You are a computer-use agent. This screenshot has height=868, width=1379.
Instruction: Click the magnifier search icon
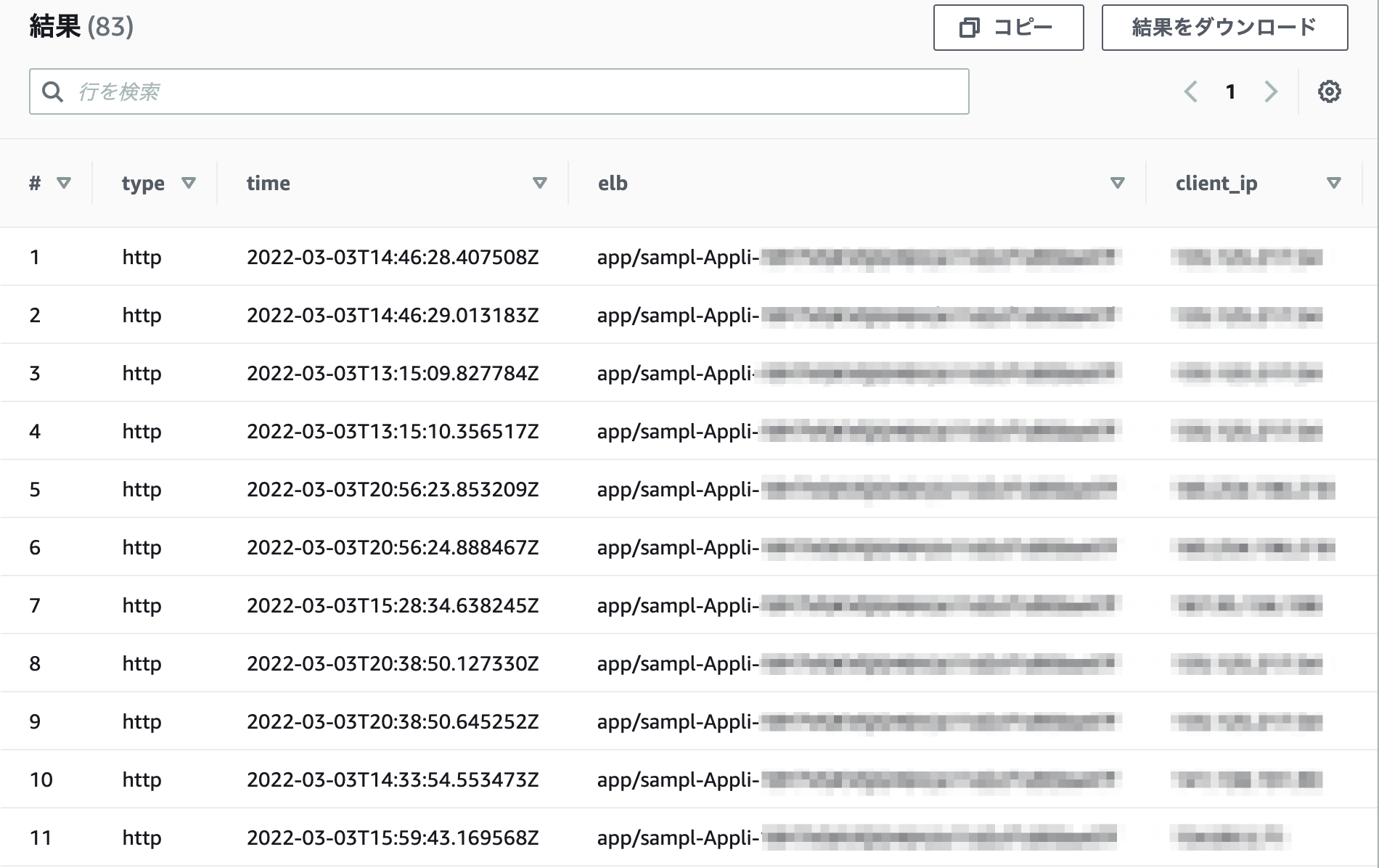pos(52,91)
